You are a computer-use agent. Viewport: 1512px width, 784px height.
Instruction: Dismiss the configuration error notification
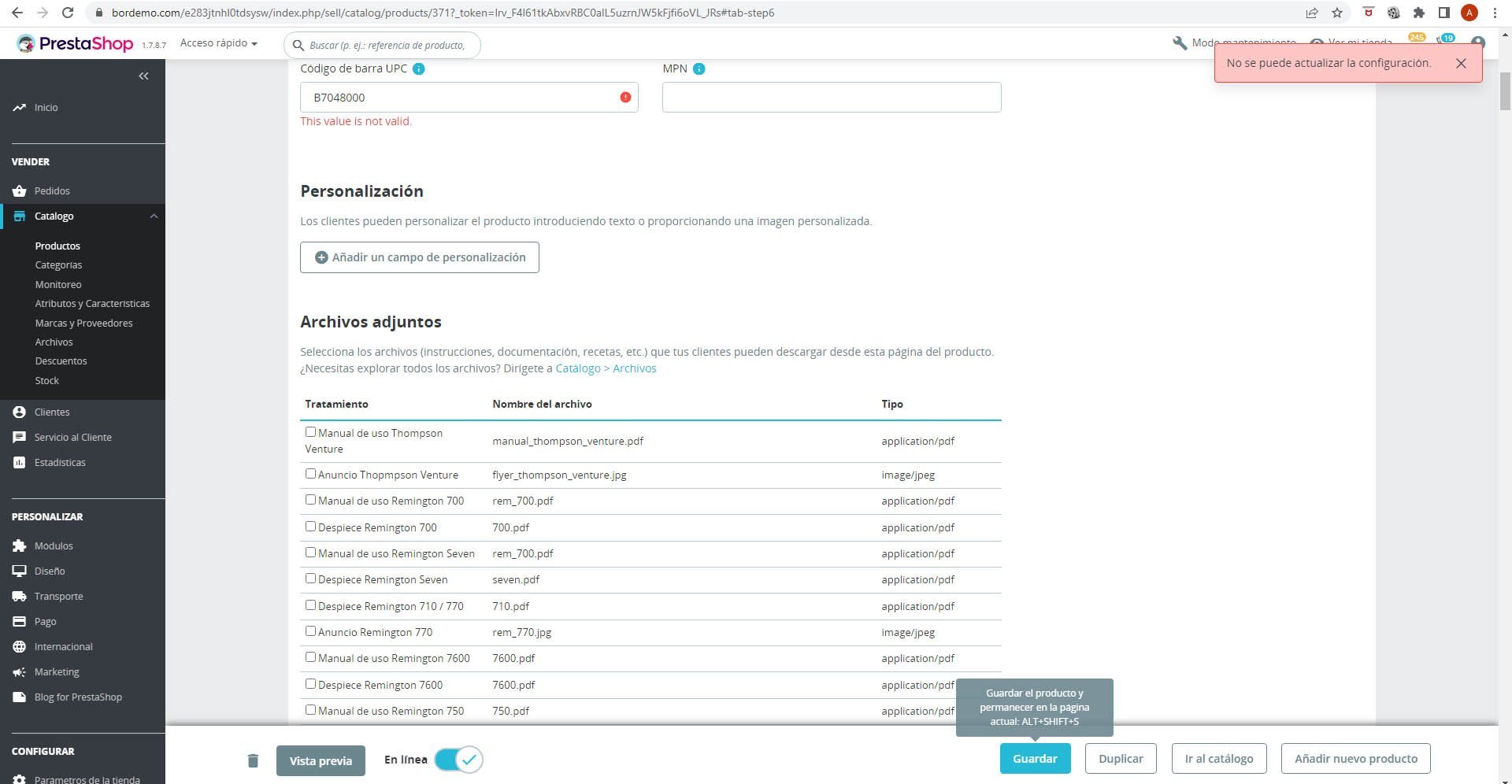(x=1461, y=63)
